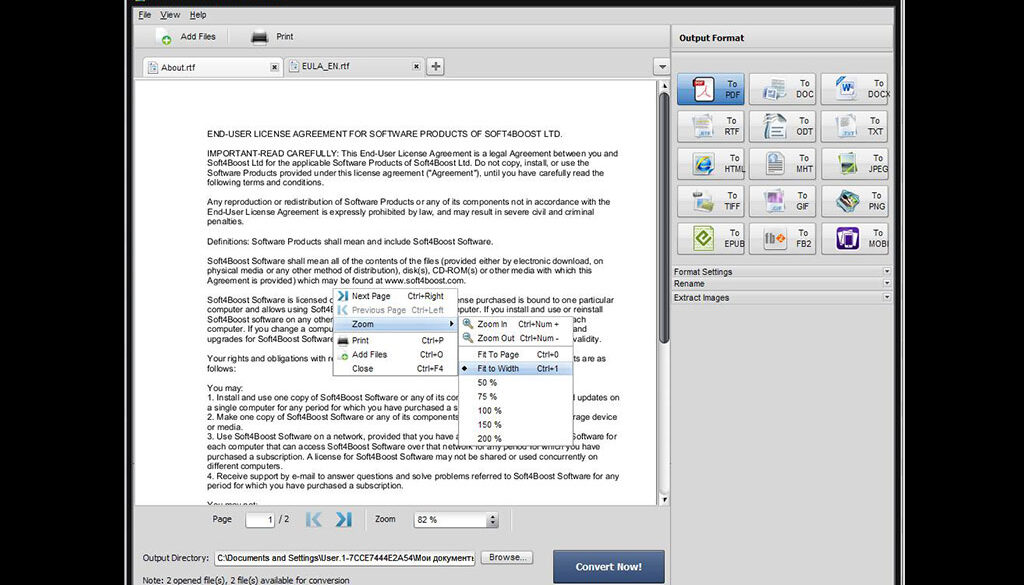Click the Convert Now! button
Viewport: 1024px width, 585px height.
tap(609, 566)
